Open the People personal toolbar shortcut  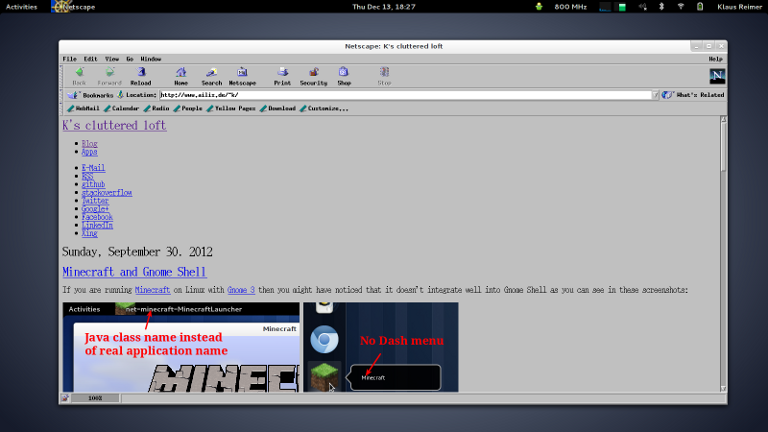tap(188, 108)
